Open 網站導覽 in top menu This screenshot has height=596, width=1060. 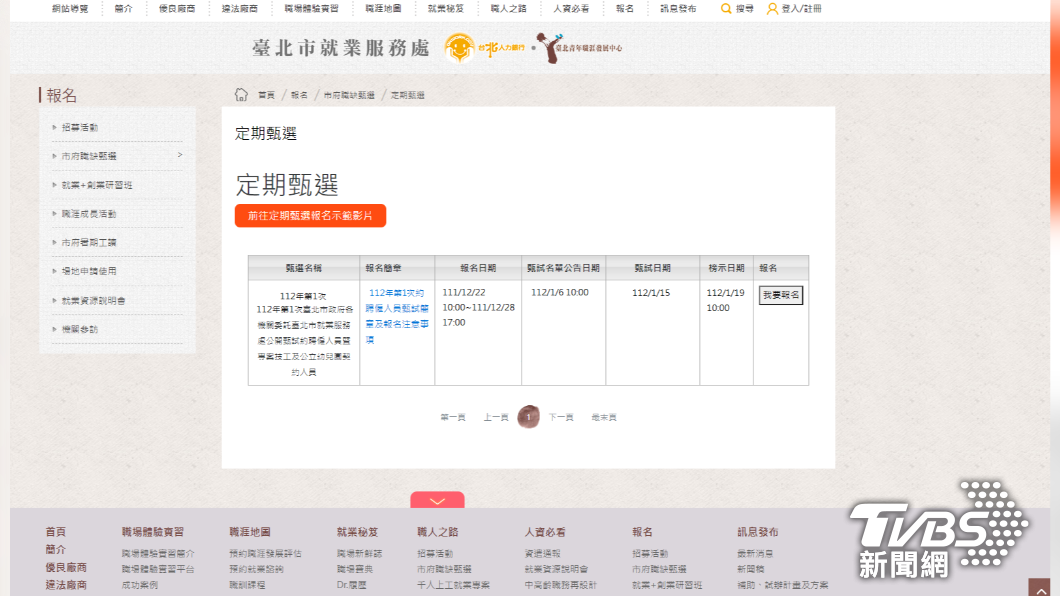70,9
